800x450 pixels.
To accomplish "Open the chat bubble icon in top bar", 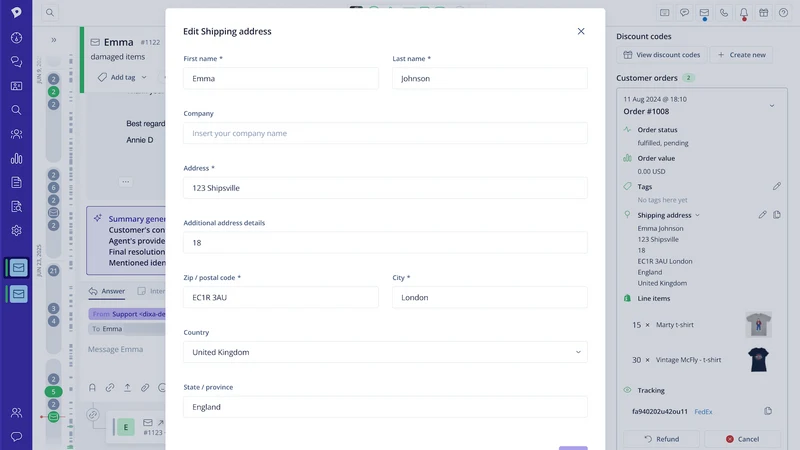I will coord(684,13).
